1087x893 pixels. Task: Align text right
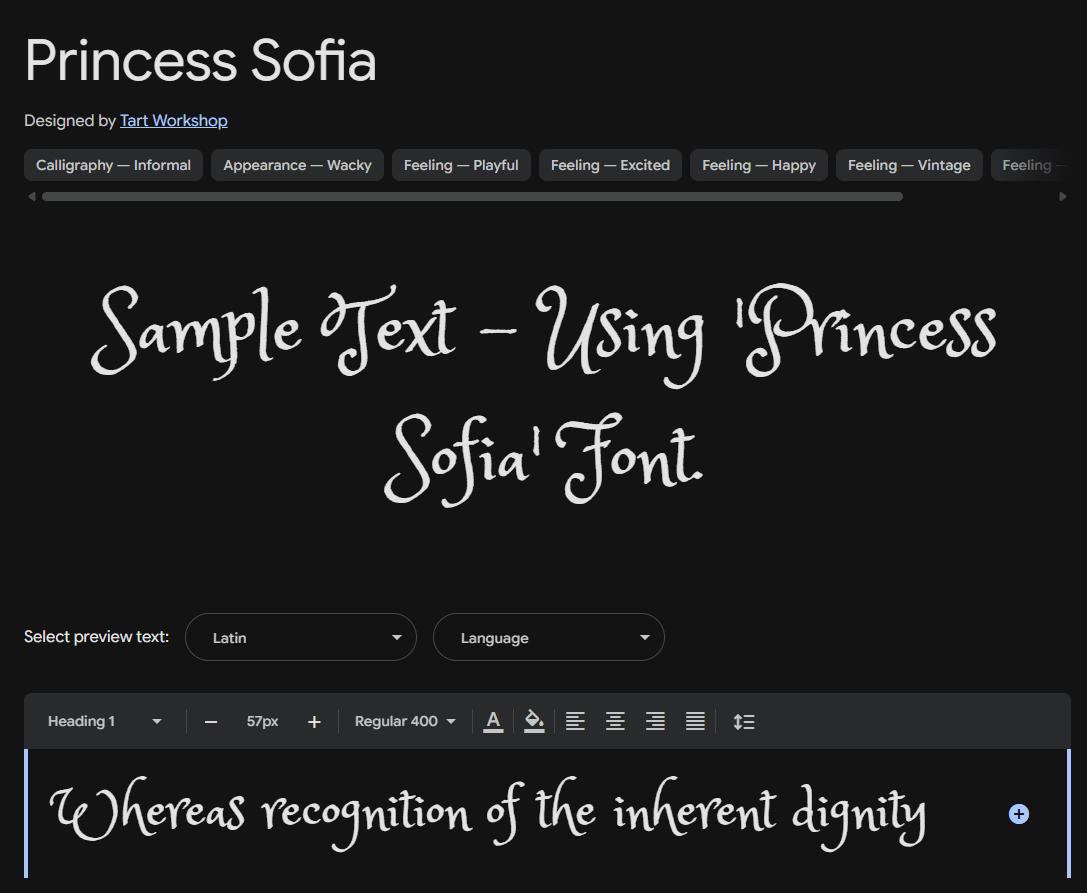pos(655,722)
